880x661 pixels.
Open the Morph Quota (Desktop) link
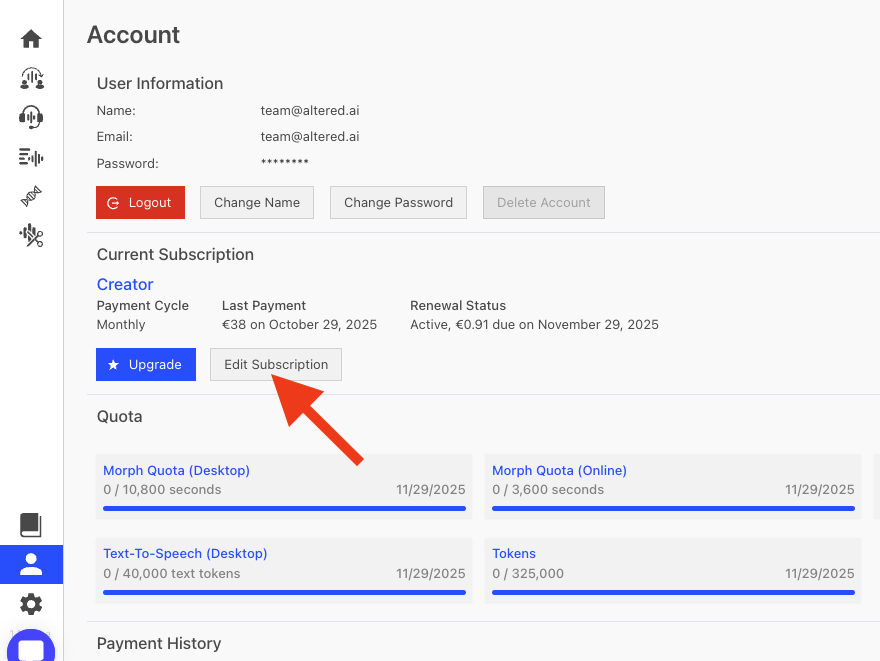[176, 470]
